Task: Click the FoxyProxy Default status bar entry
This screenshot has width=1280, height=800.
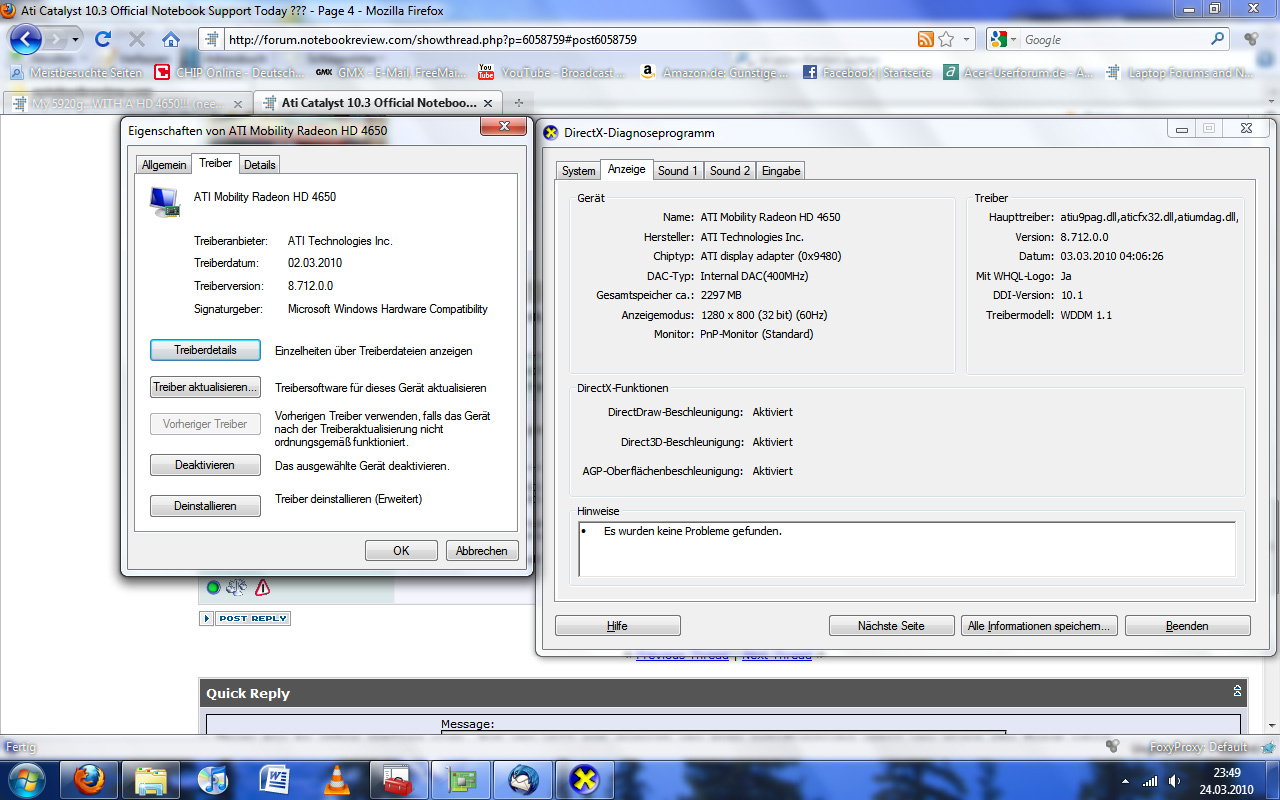Action: click(x=1198, y=747)
